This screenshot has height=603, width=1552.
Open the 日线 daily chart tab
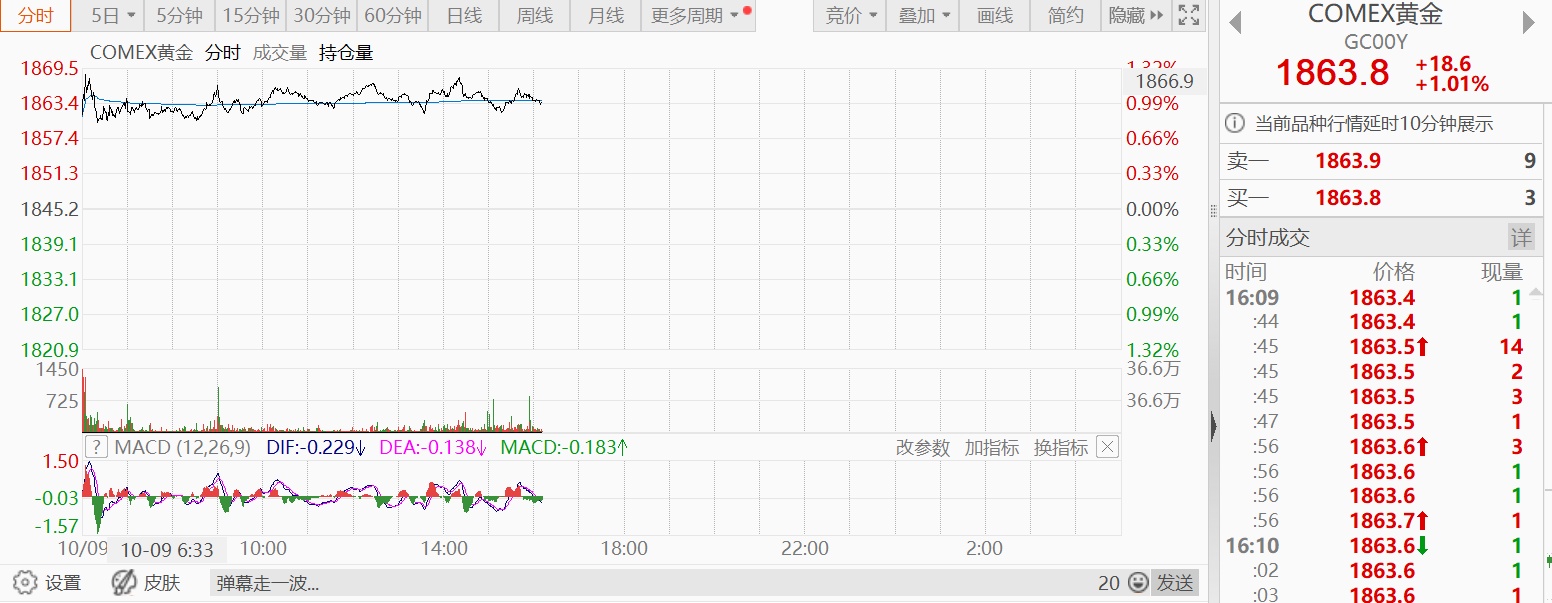(464, 15)
